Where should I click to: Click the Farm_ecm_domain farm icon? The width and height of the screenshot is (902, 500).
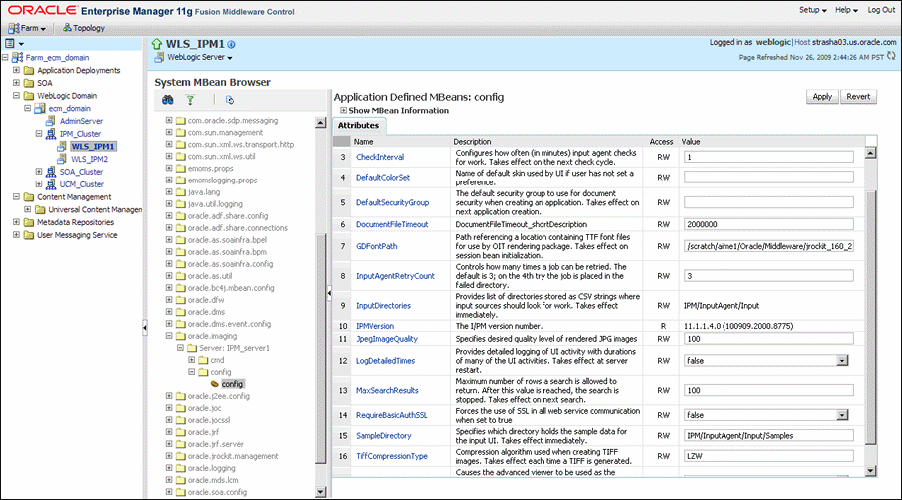pyautogui.click(x=17, y=58)
